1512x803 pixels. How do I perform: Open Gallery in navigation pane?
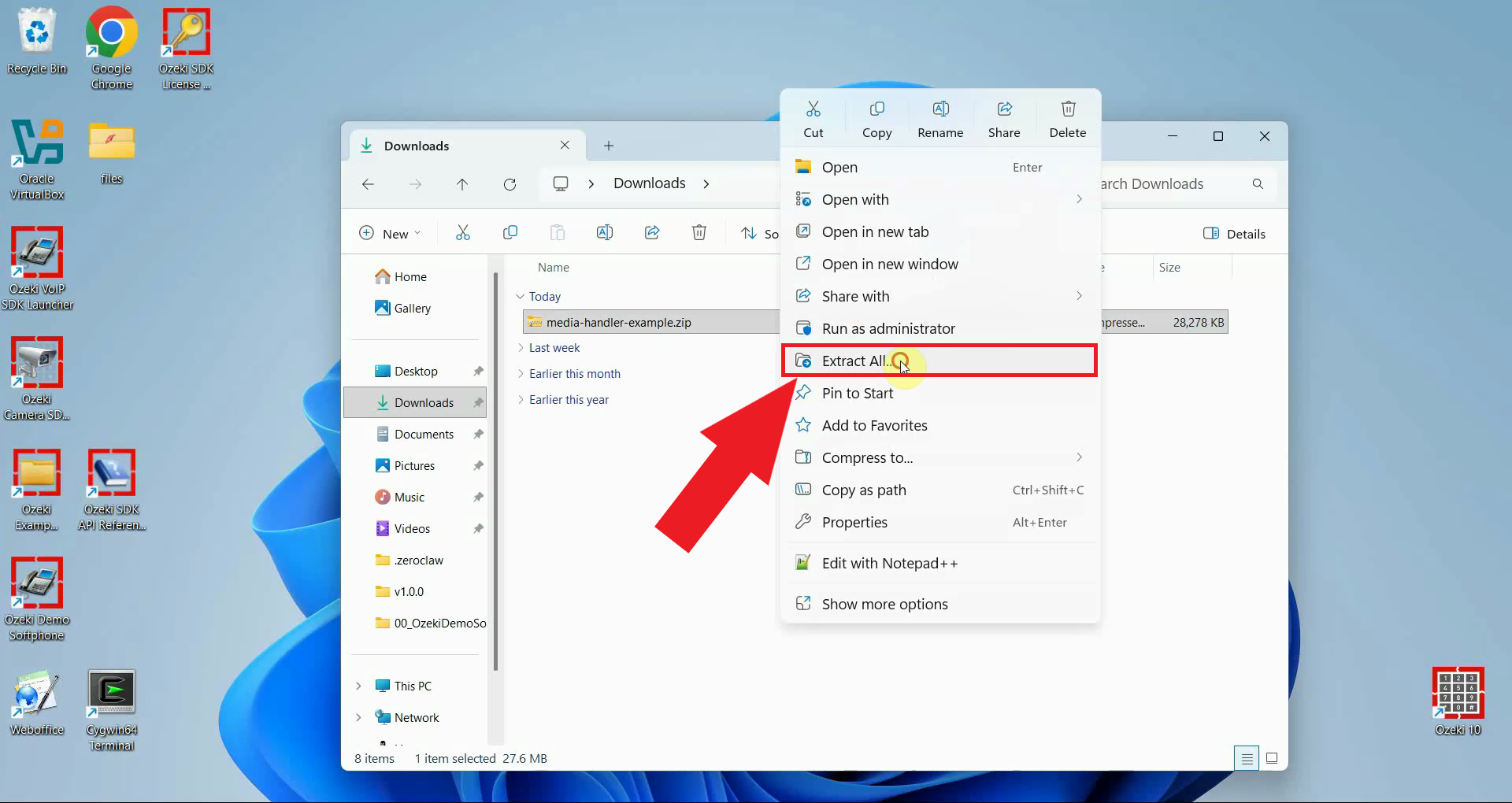[403, 308]
